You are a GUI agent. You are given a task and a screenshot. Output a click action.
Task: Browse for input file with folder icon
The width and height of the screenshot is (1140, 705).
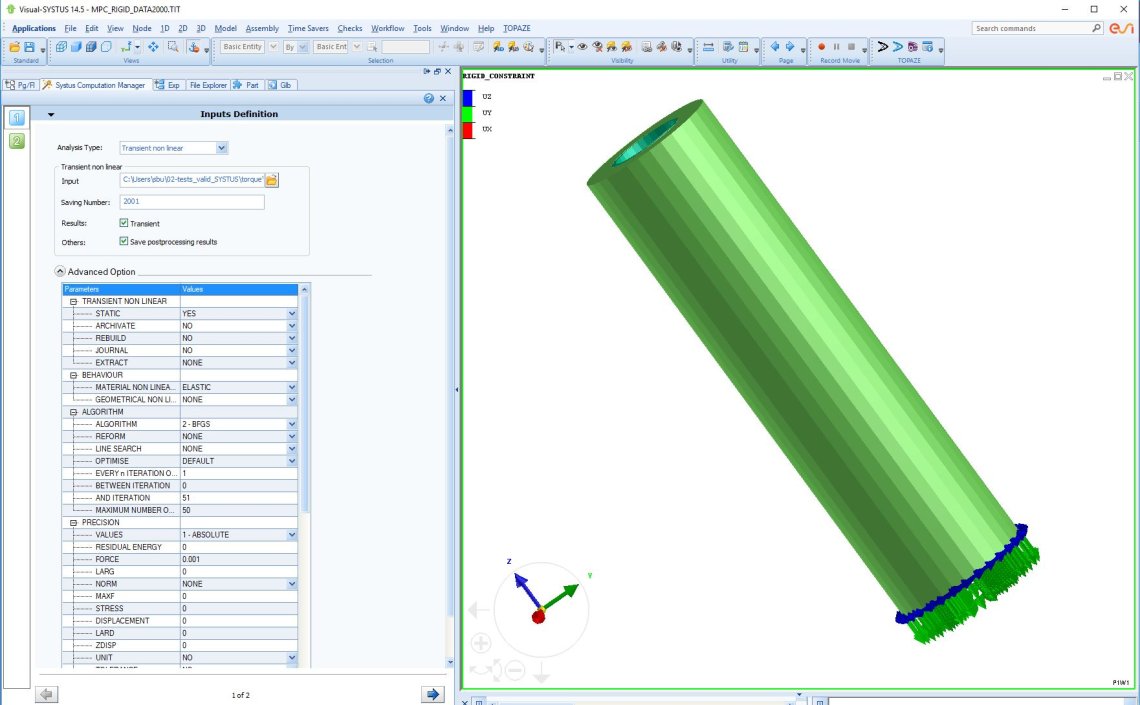click(x=272, y=180)
